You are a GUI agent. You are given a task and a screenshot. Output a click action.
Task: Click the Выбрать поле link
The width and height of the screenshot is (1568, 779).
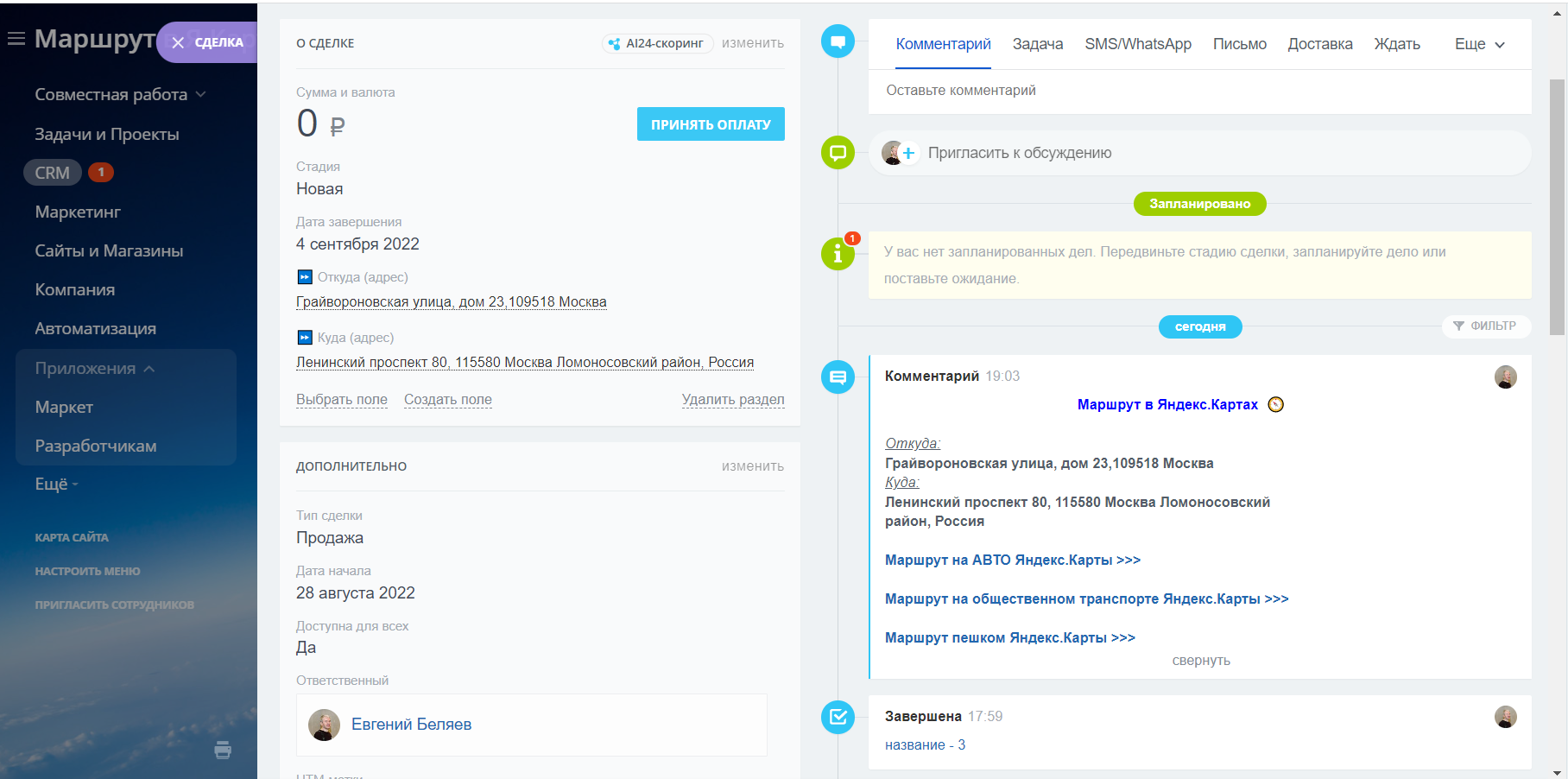pos(342,400)
